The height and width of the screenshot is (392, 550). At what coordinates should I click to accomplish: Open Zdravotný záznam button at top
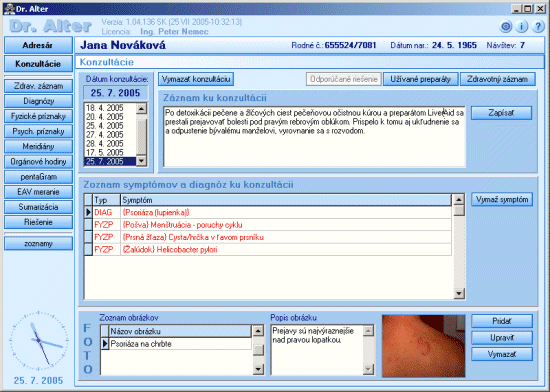pos(497,79)
